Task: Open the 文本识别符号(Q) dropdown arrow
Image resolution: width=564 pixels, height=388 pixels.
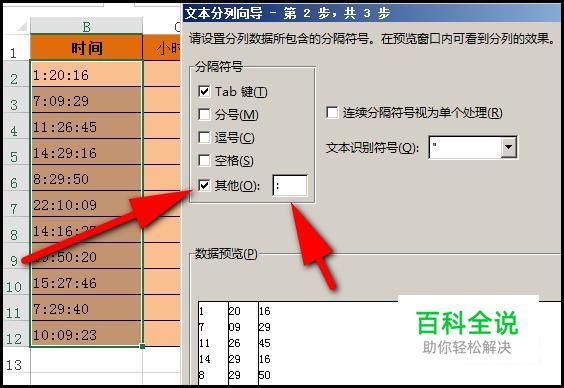Action: coord(509,147)
